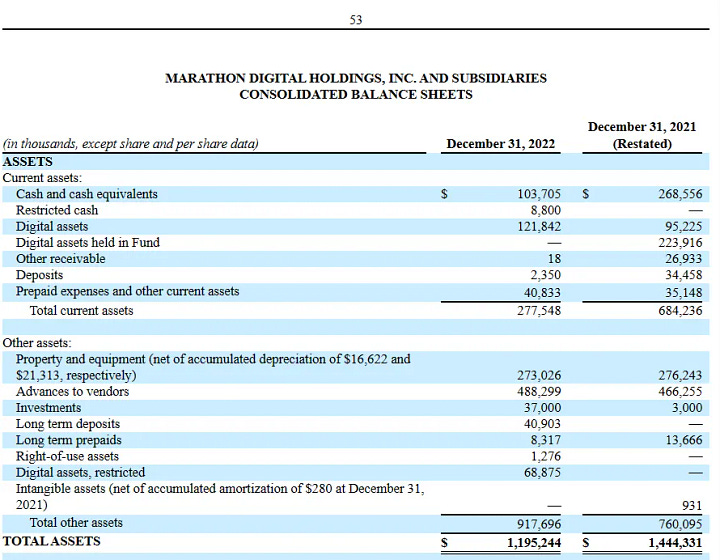The height and width of the screenshot is (560, 720).
Task: Select the 'Total current assets' label
Action: 81,310
